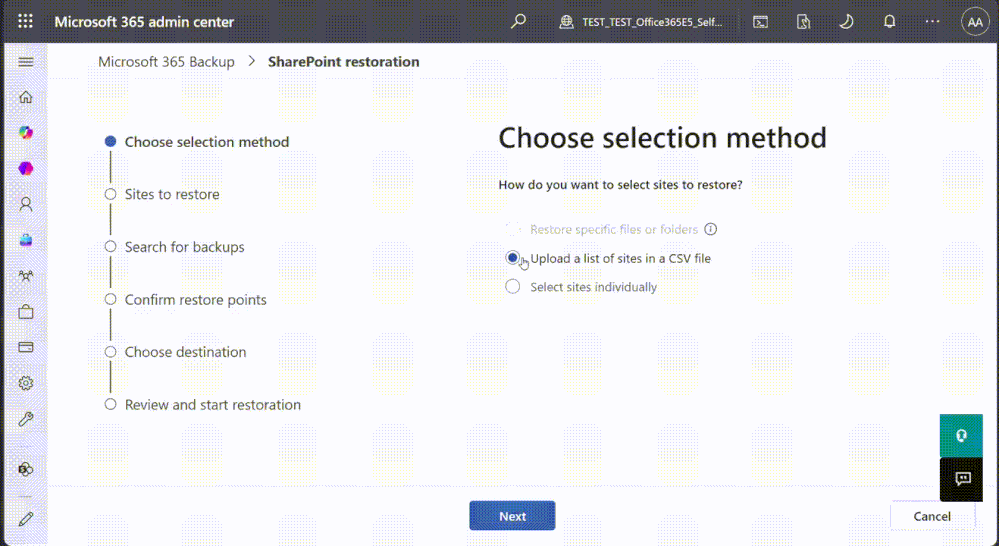Image resolution: width=999 pixels, height=546 pixels.
Task: Open Users icon in sidebar
Action: point(26,204)
